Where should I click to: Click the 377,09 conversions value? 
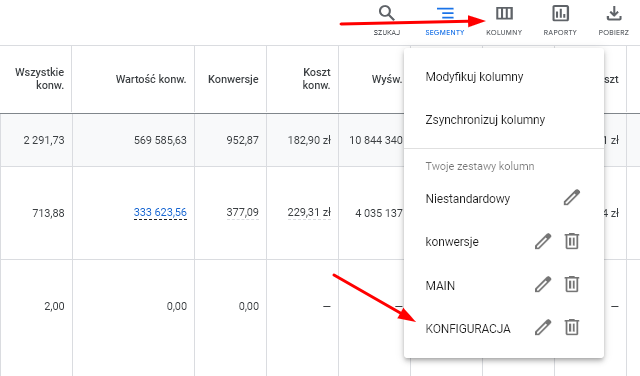tap(242, 212)
